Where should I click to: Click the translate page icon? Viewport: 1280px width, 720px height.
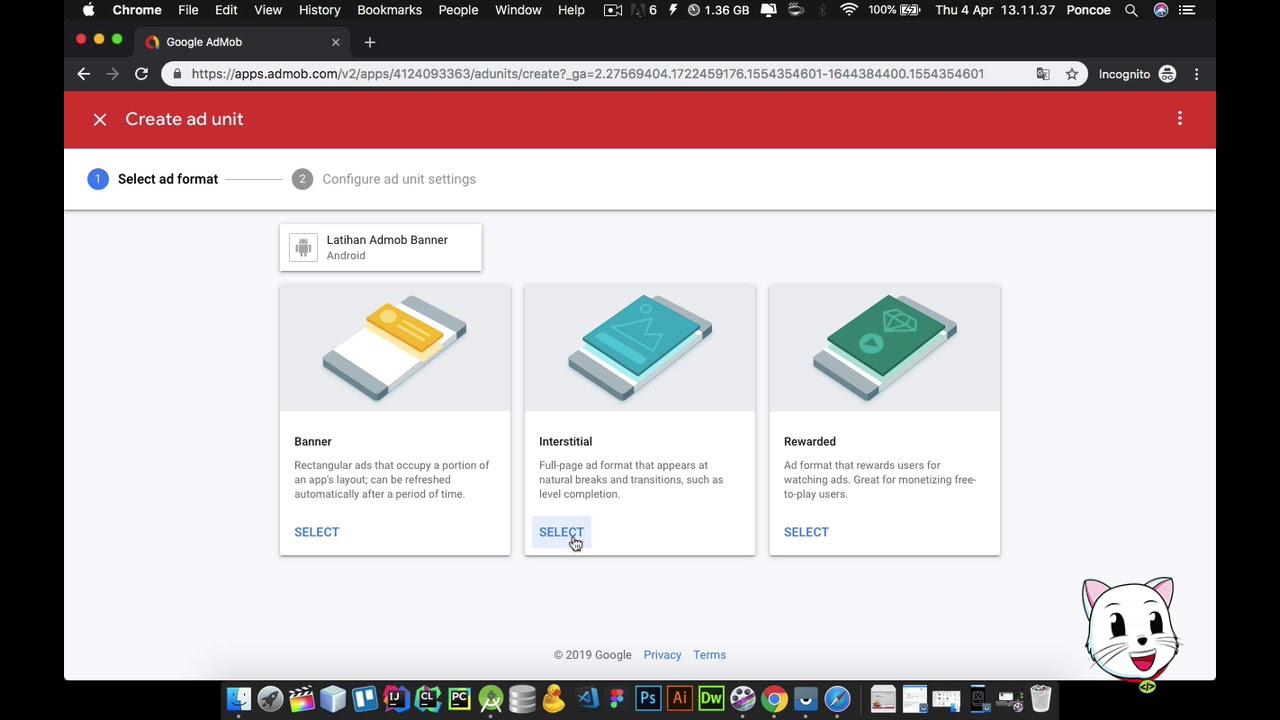point(1043,74)
